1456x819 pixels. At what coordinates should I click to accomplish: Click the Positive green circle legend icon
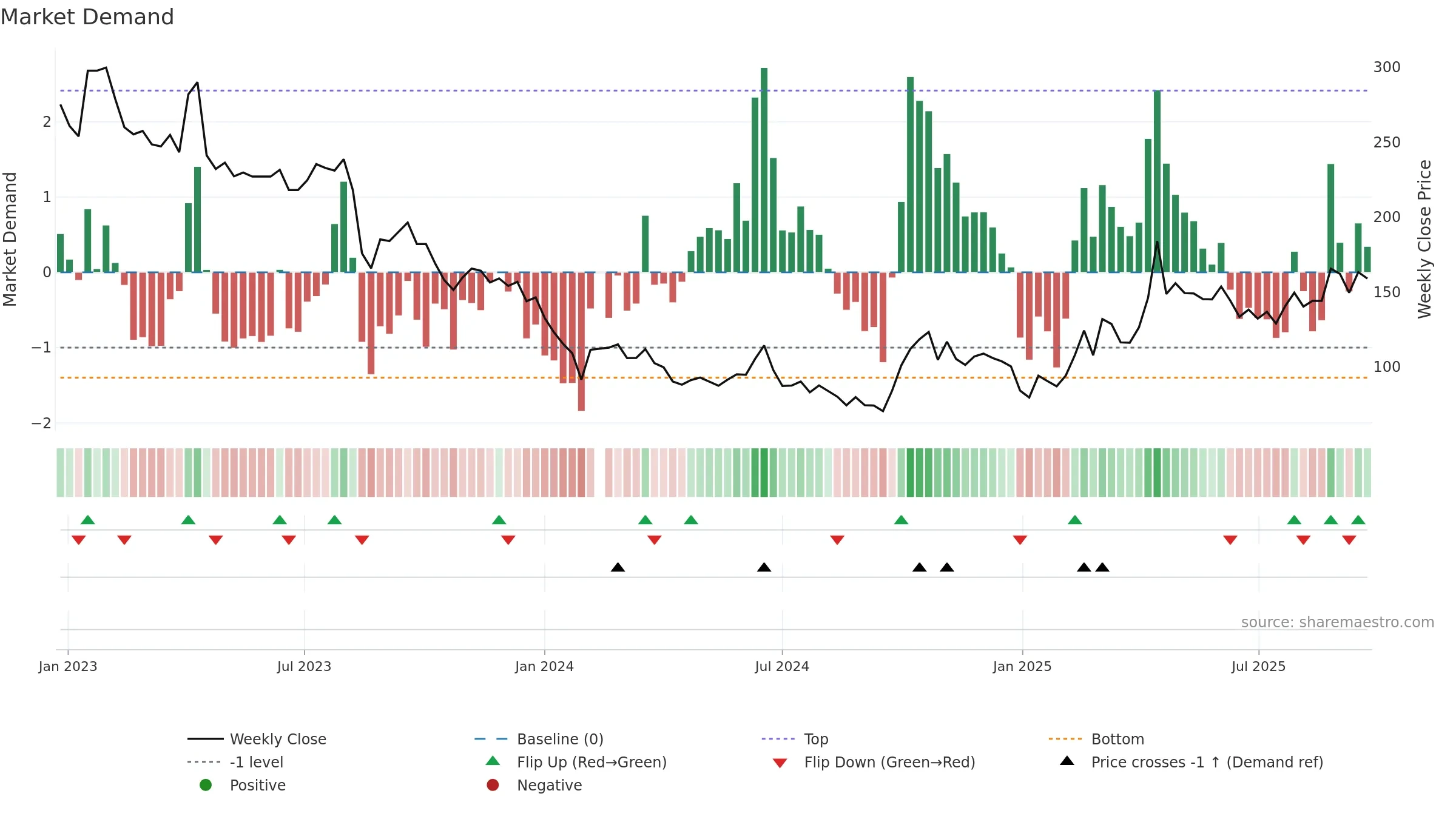point(206,785)
